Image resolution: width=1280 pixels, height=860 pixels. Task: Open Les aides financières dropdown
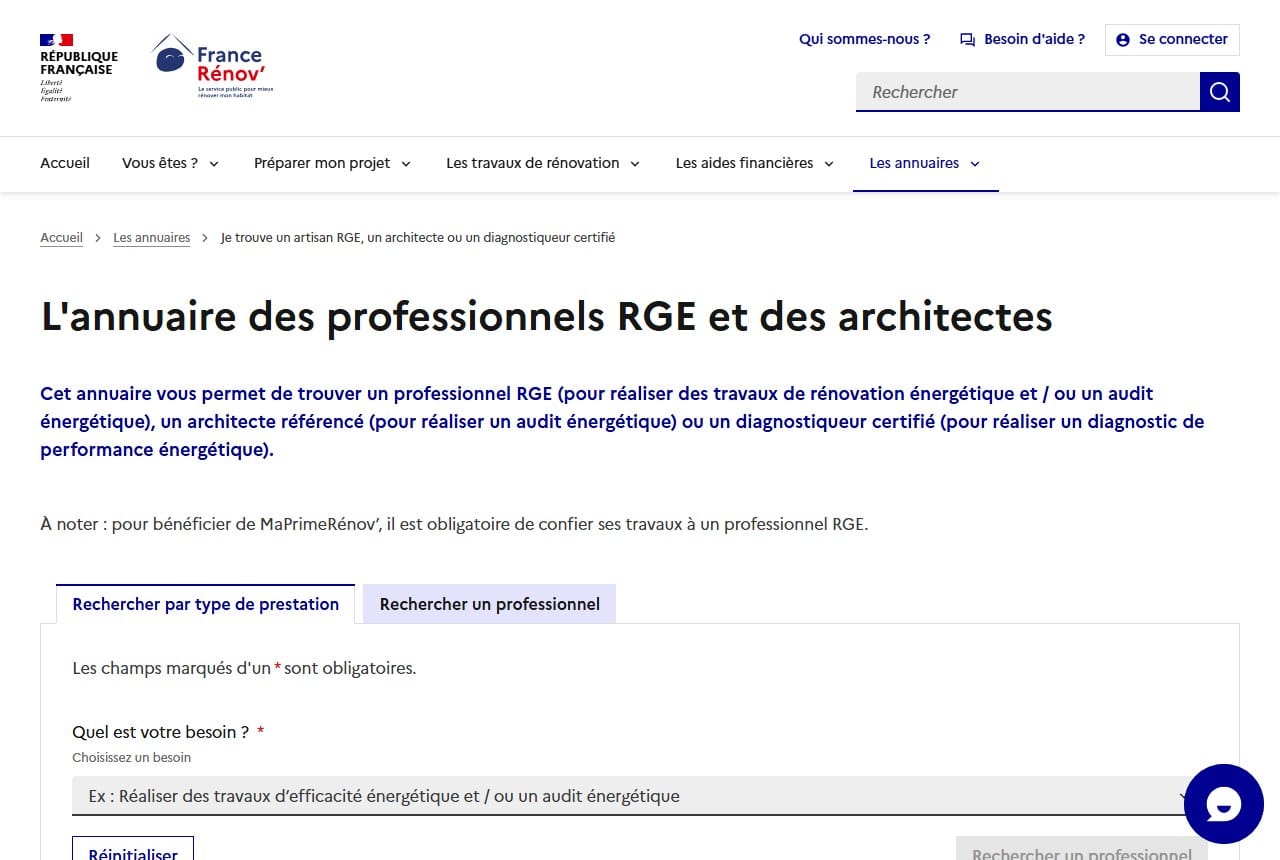[755, 163]
